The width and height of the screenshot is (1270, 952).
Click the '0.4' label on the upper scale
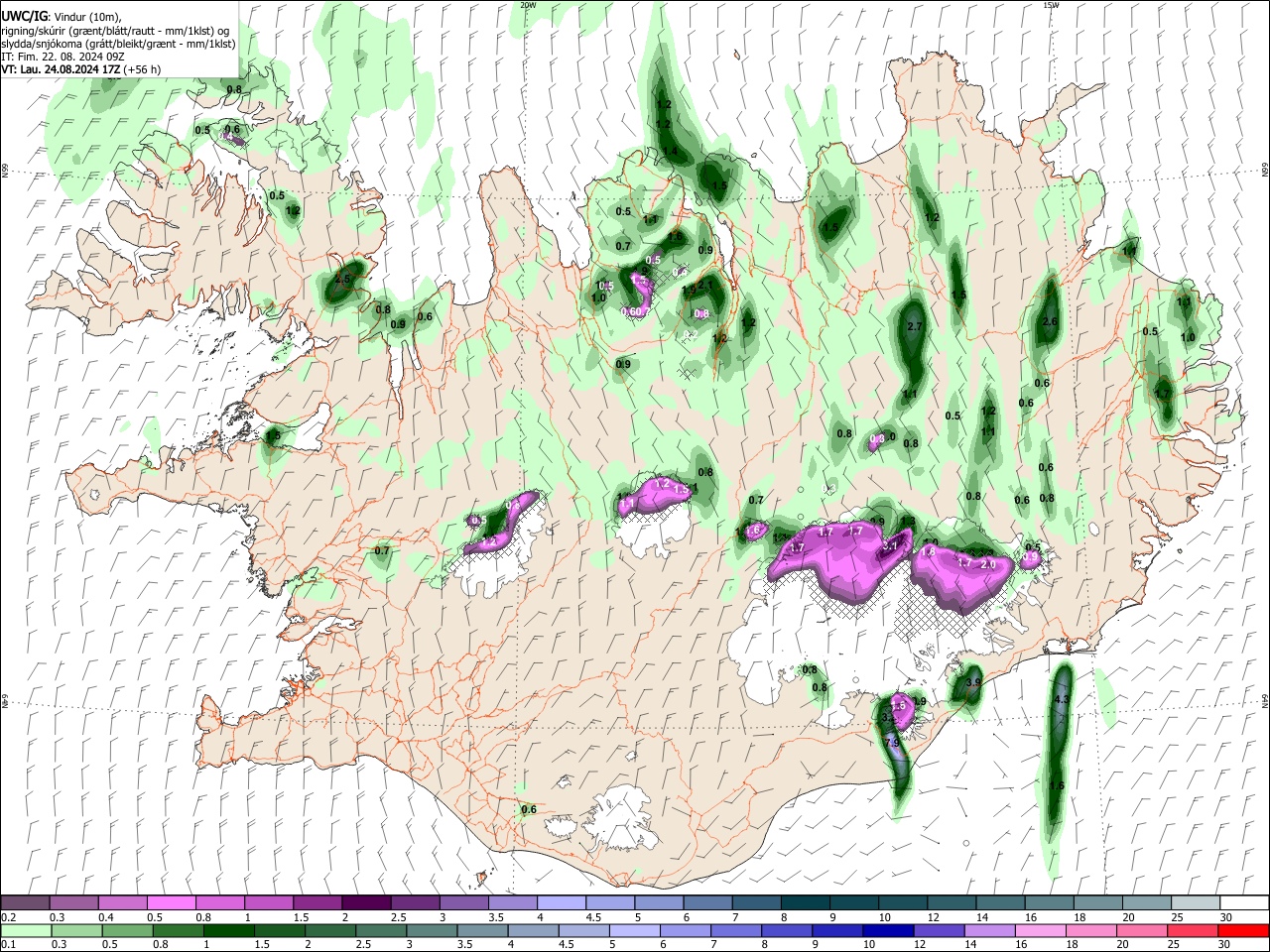coord(105,917)
